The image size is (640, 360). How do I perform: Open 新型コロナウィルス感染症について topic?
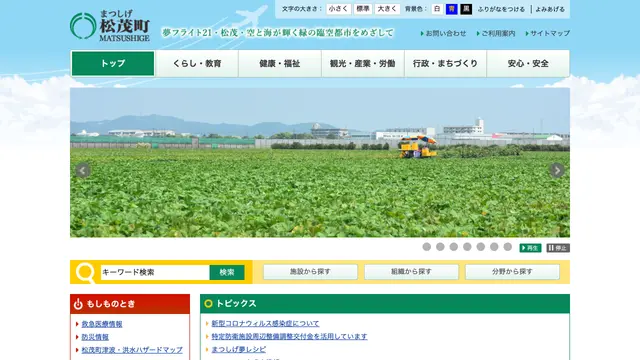coord(265,323)
